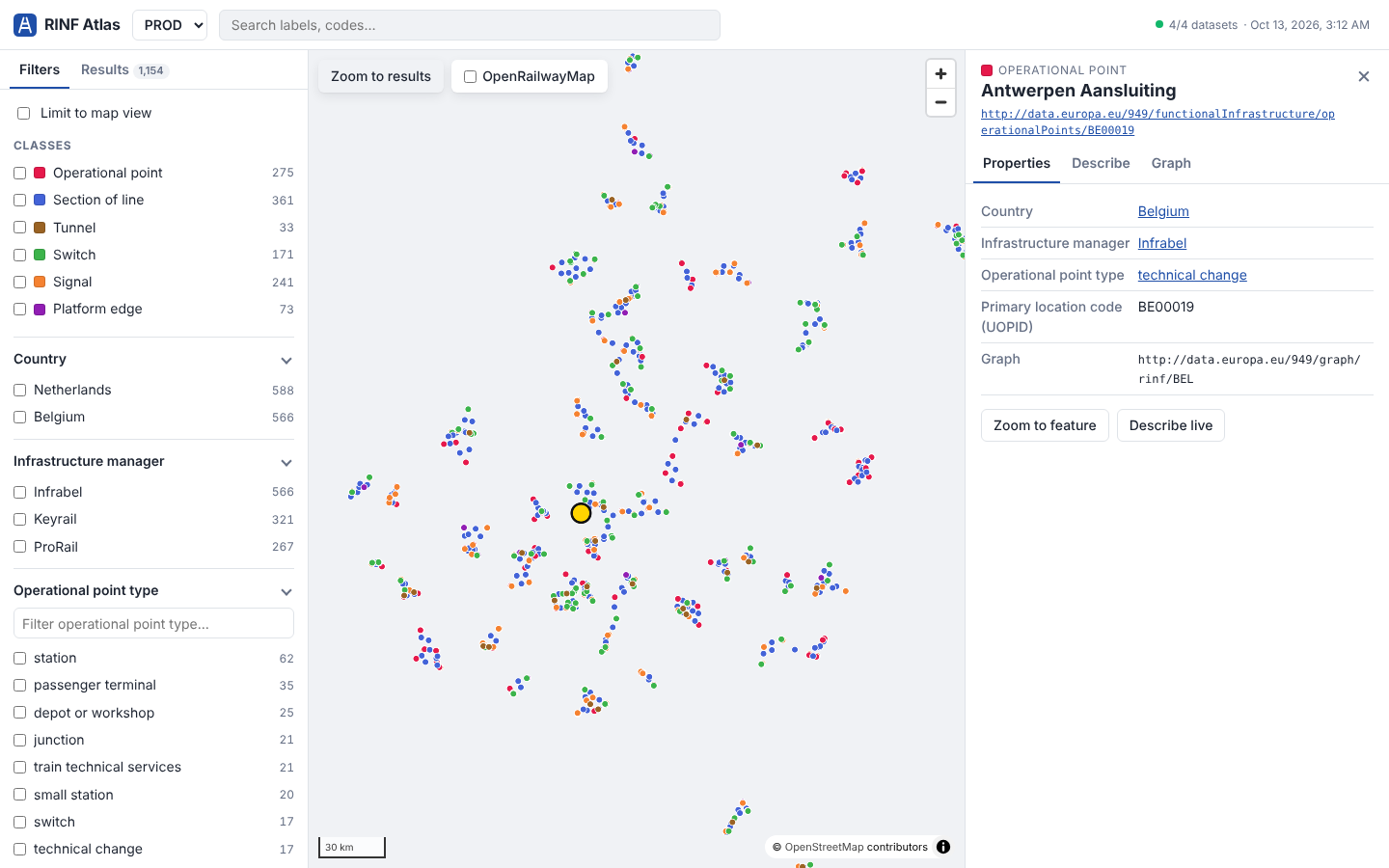Check the small station filter
Viewport: 1389px width, 868px height.
pyautogui.click(x=19, y=795)
